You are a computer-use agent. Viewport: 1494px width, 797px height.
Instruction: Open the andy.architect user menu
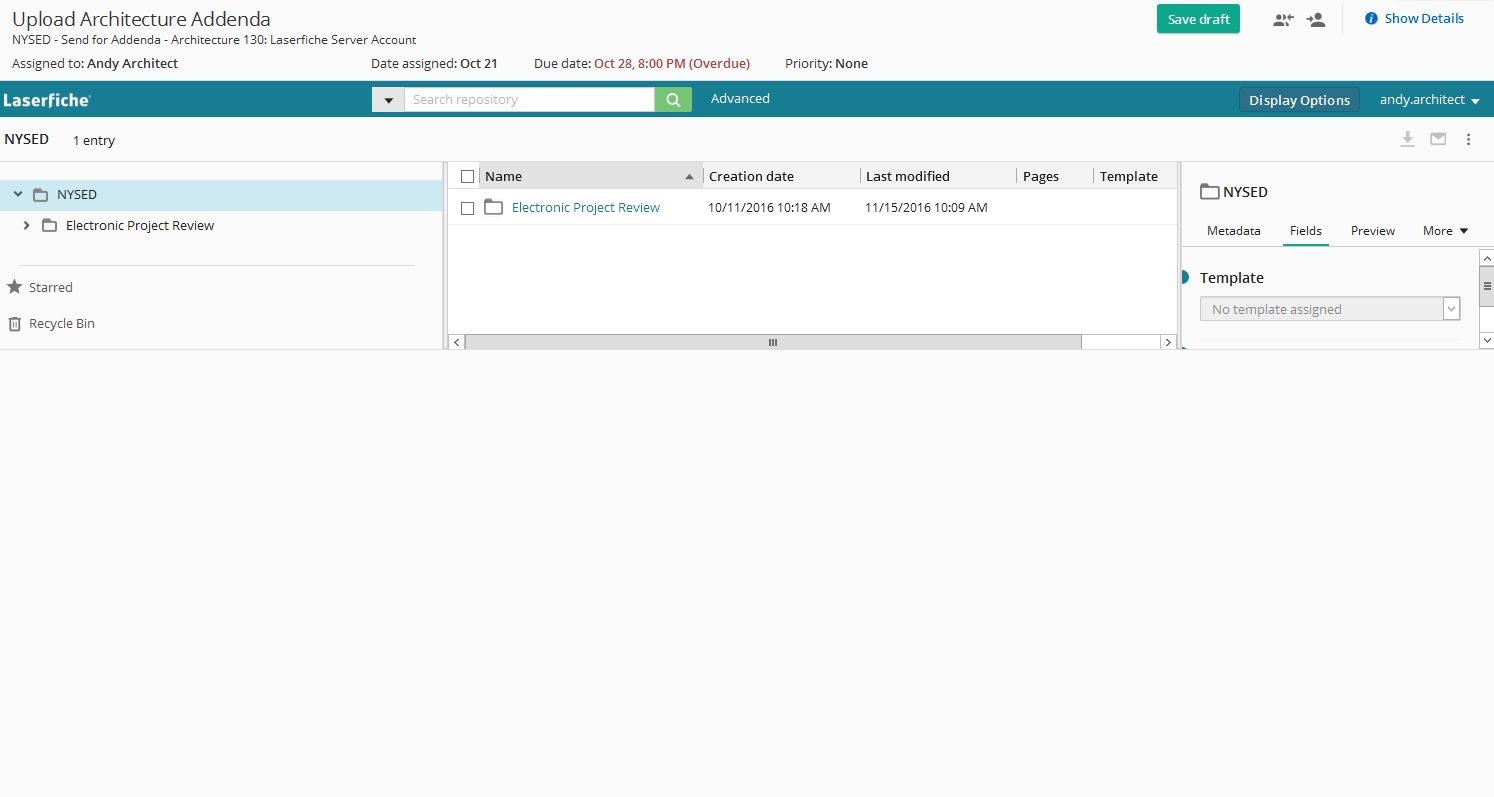[1428, 100]
